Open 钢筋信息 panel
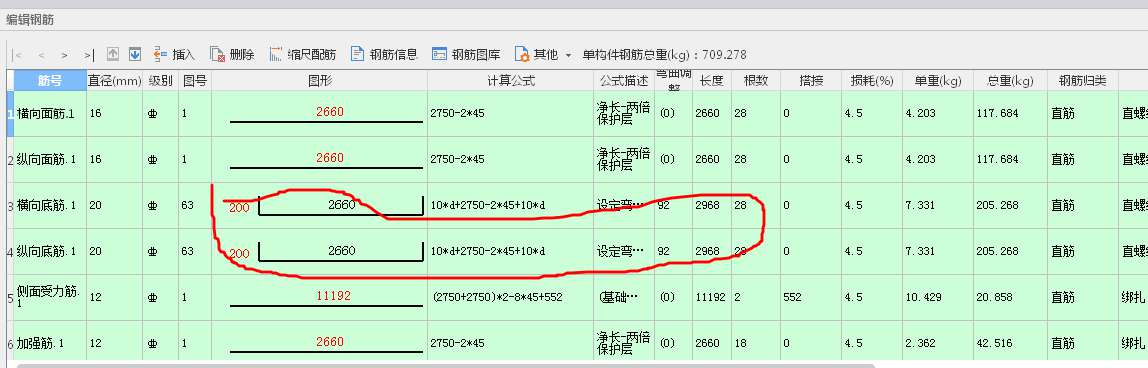Viewport: 1148px width, 368px height. [x=384, y=54]
